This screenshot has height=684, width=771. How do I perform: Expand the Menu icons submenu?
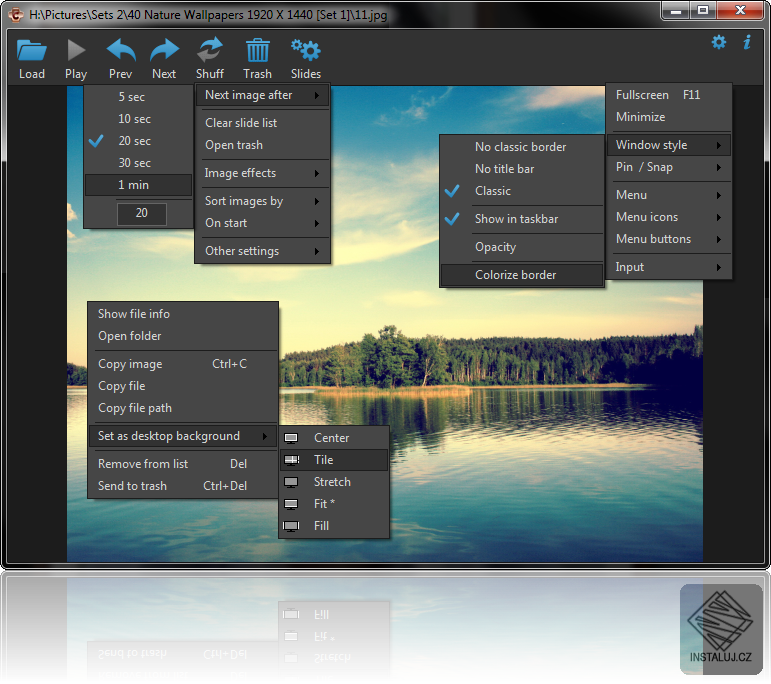tap(669, 217)
